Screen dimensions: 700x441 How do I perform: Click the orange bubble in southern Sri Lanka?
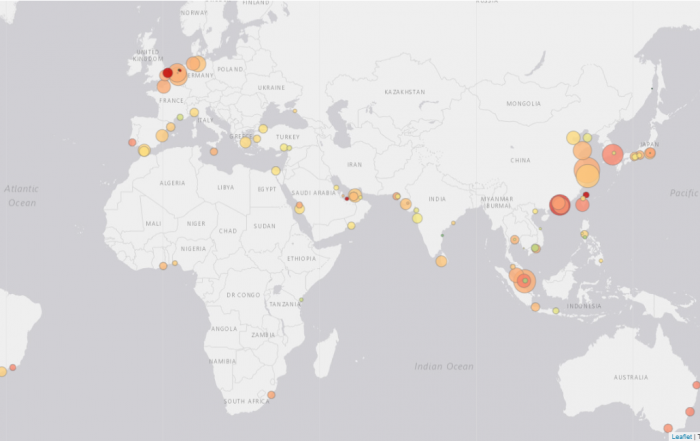pos(441,261)
